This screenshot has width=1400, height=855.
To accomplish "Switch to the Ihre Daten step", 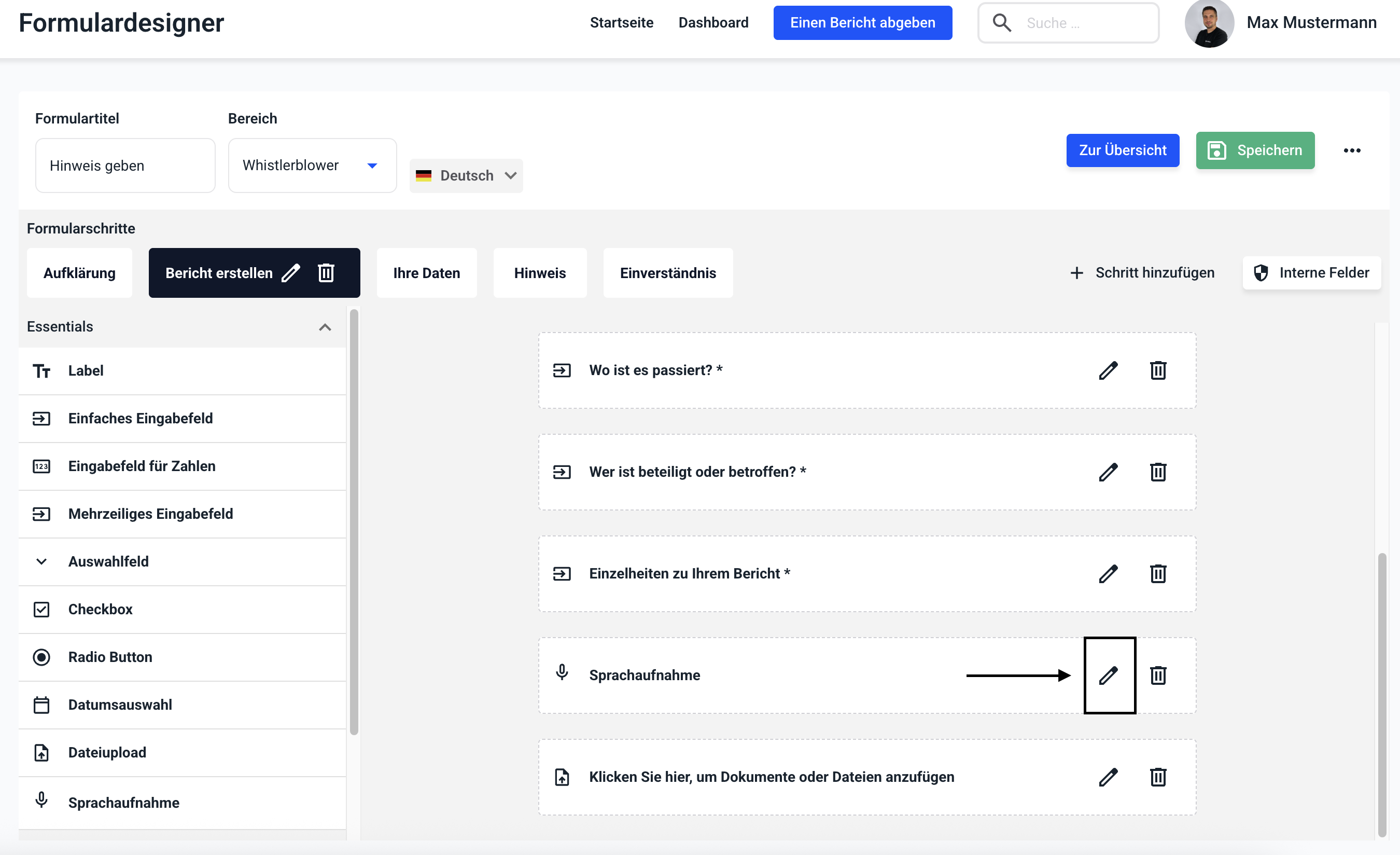I will [x=426, y=273].
